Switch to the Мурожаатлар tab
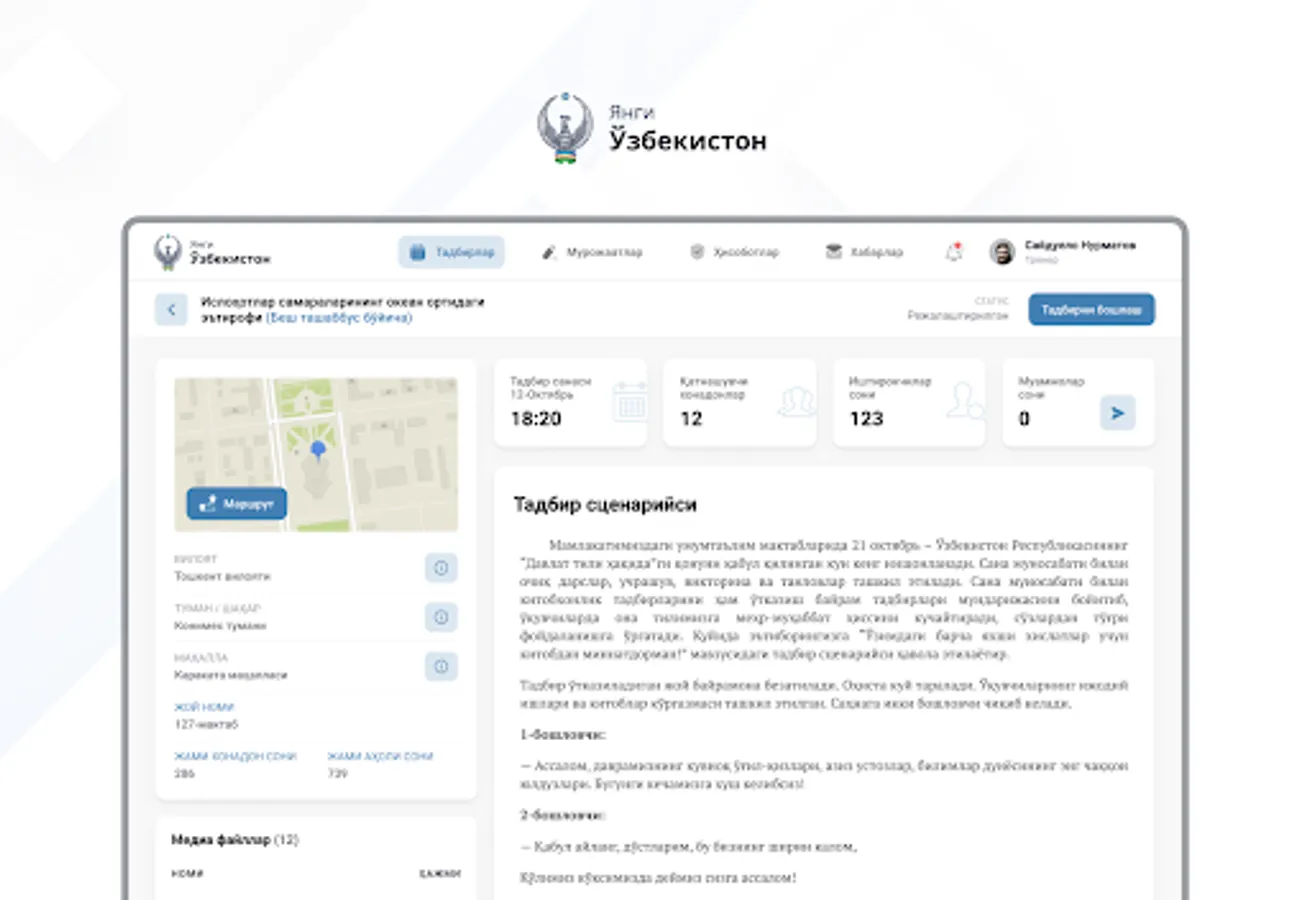 (x=592, y=252)
